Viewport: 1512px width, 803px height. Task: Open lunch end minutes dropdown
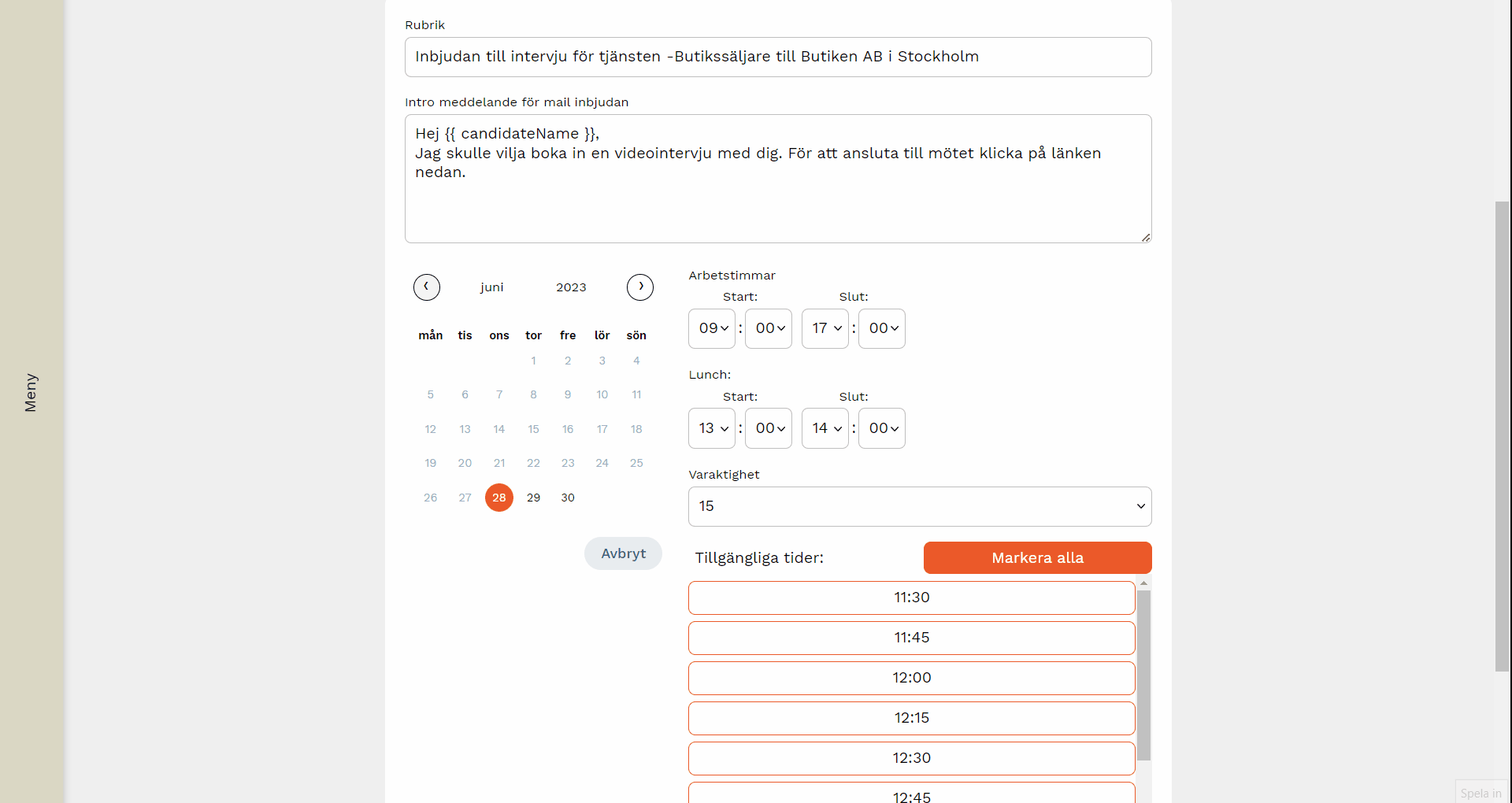881,428
